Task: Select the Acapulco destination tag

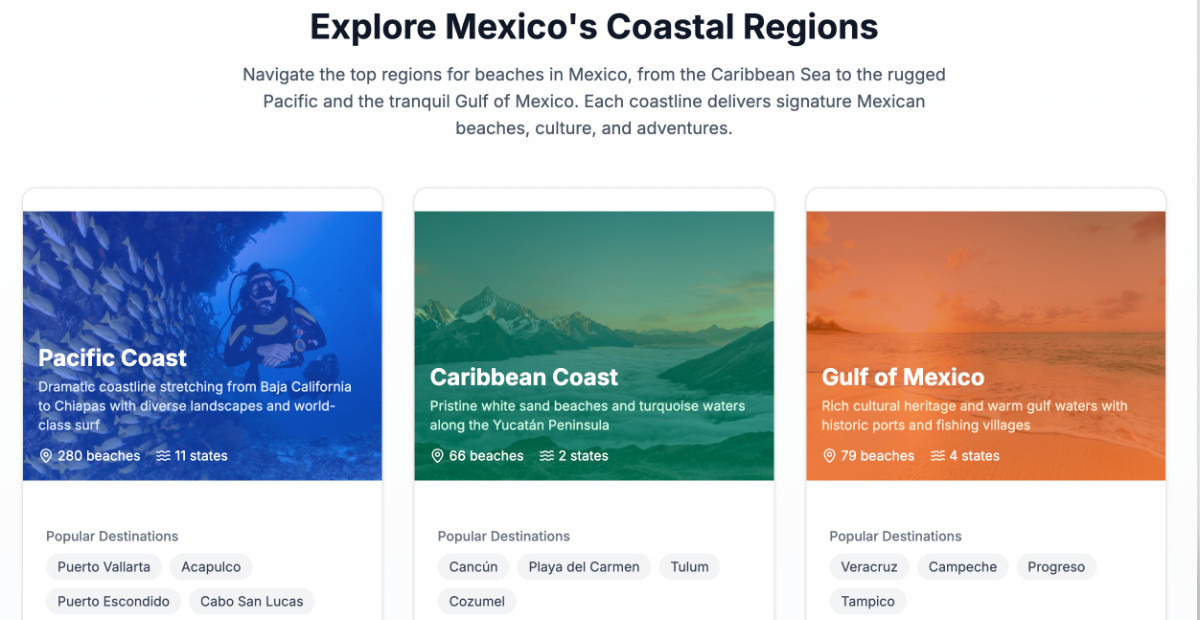Action: 211,567
